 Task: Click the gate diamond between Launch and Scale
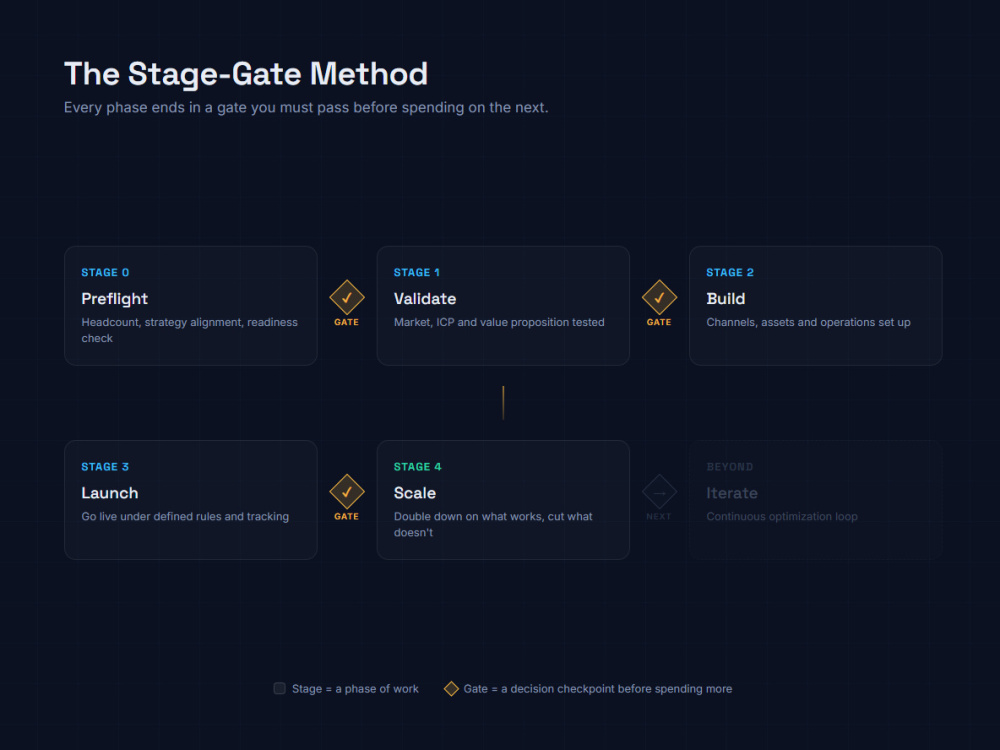click(346, 492)
